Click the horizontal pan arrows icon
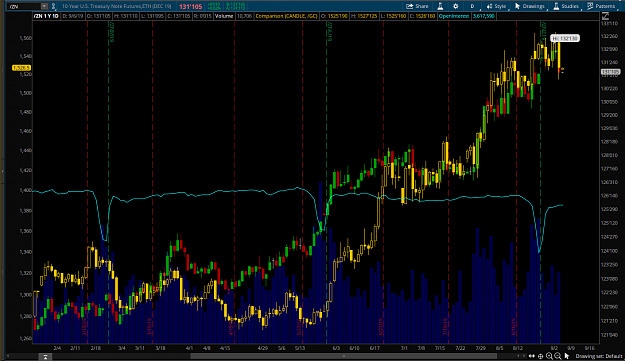The image size is (625, 361). point(532,356)
